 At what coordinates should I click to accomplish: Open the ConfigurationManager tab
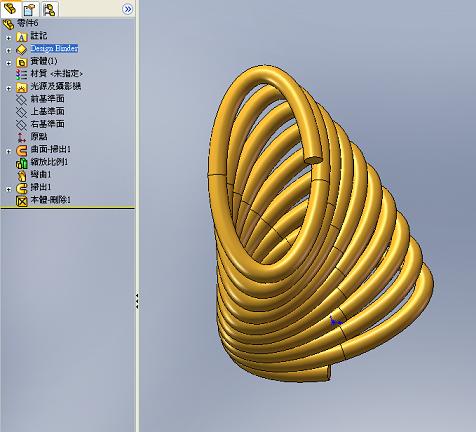point(49,9)
